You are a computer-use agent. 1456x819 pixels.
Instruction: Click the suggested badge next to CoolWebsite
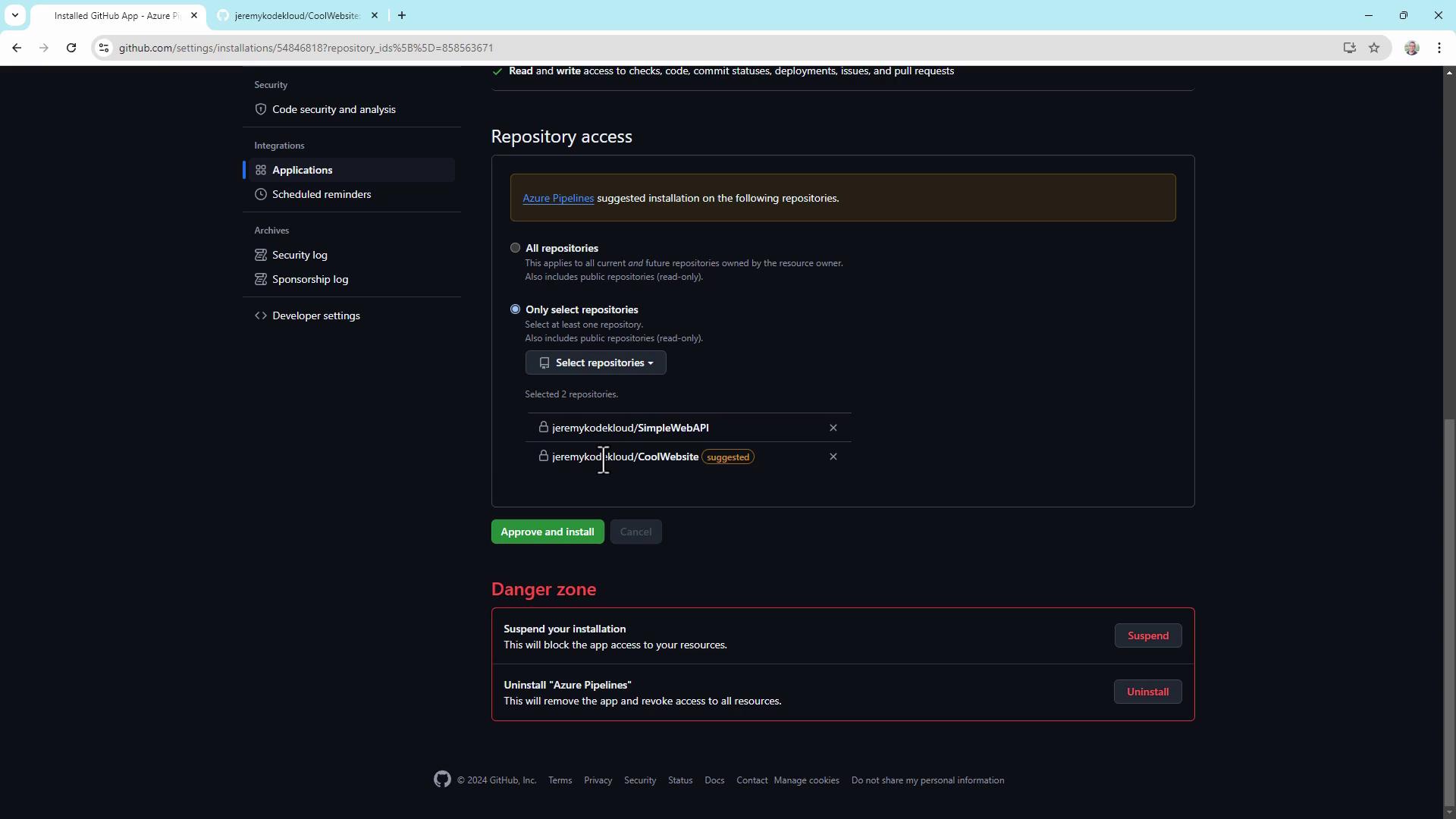pos(728,457)
